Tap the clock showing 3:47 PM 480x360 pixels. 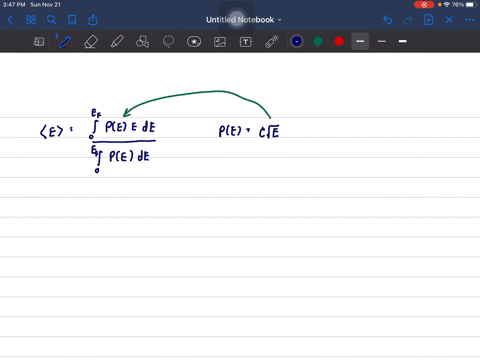coord(14,5)
